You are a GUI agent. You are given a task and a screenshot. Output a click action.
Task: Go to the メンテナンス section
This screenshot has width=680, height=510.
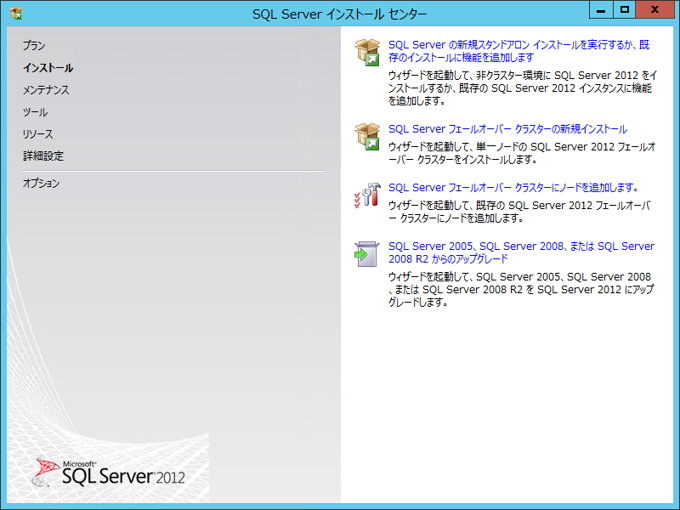point(46,90)
